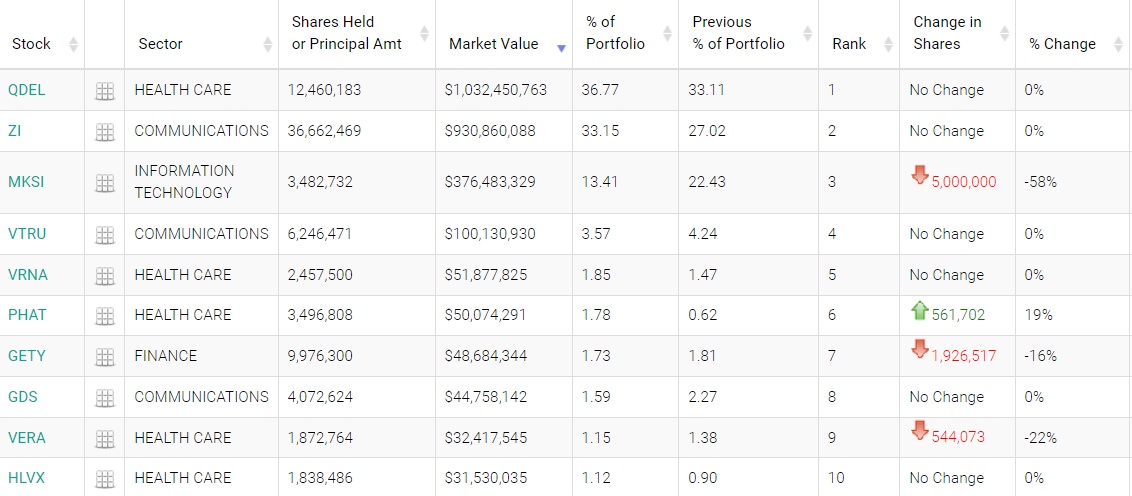Click the VRNA ticker link
1132x496 pixels.
click(x=27, y=275)
